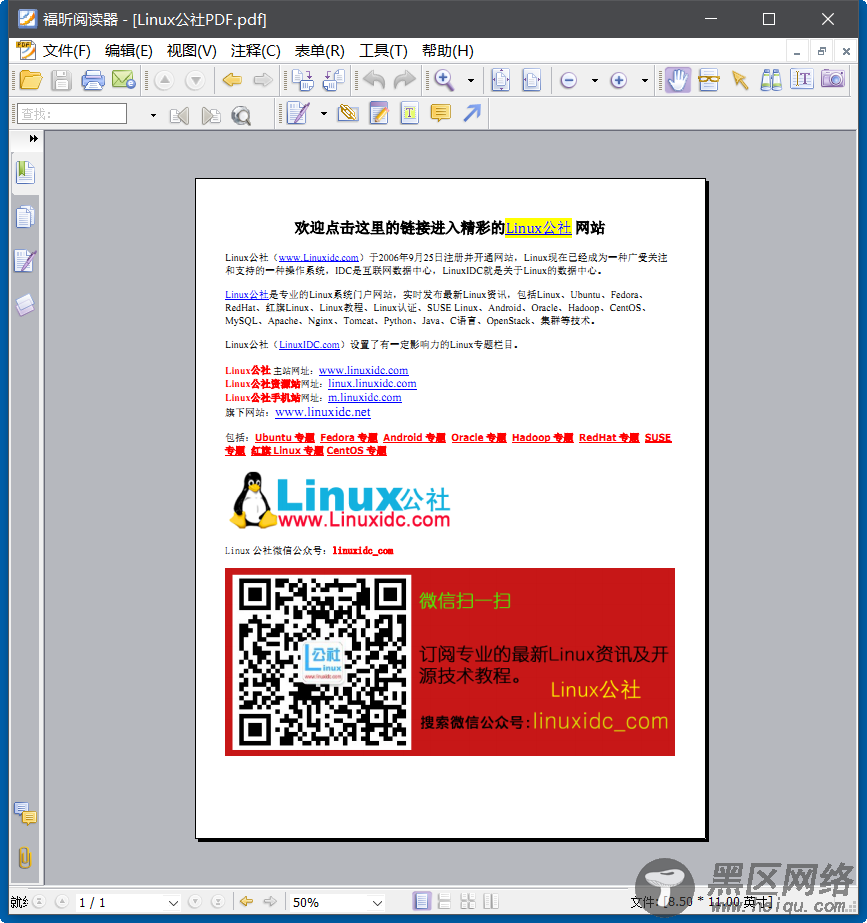Screen dimensions: 867x923
Task: Select the magnifier zoom-in tool
Action: 444,79
